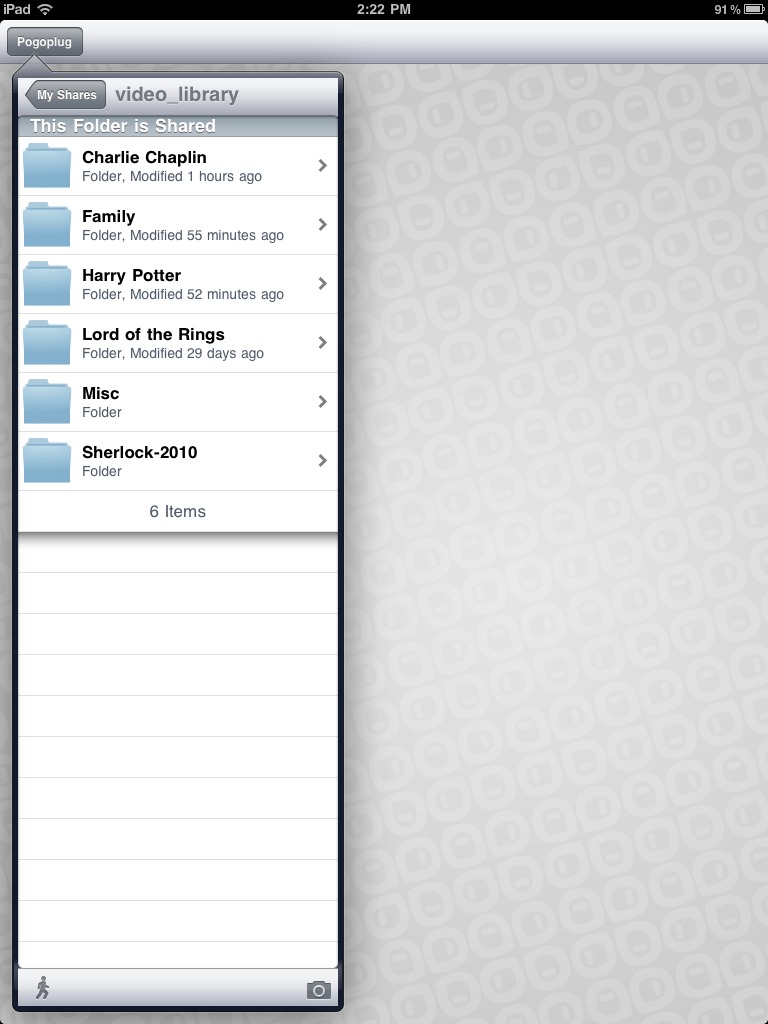
Task: Select the 'Lord of the Rings' name
Action: (153, 334)
